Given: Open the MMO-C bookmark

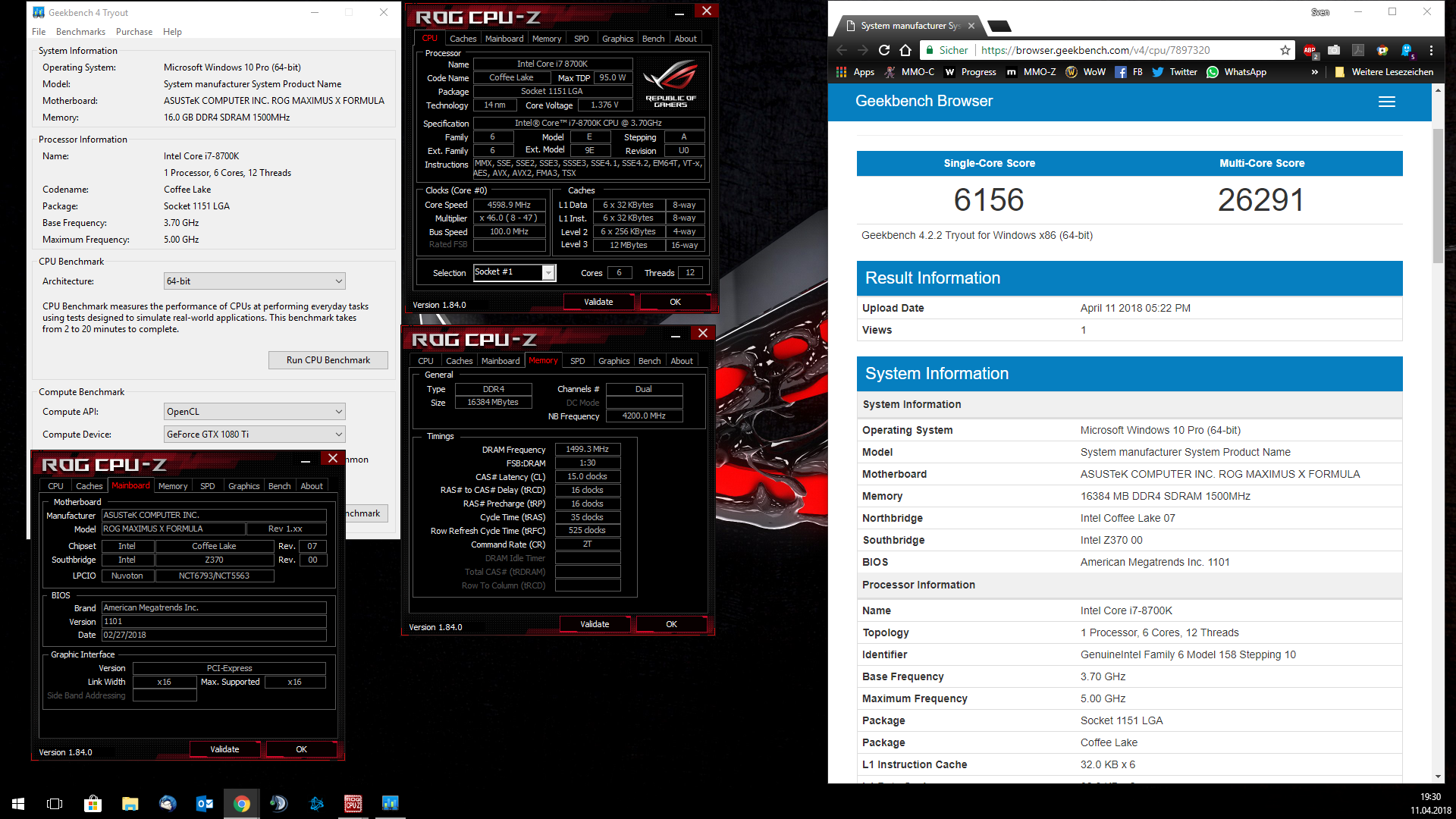Looking at the screenshot, I should 909,72.
